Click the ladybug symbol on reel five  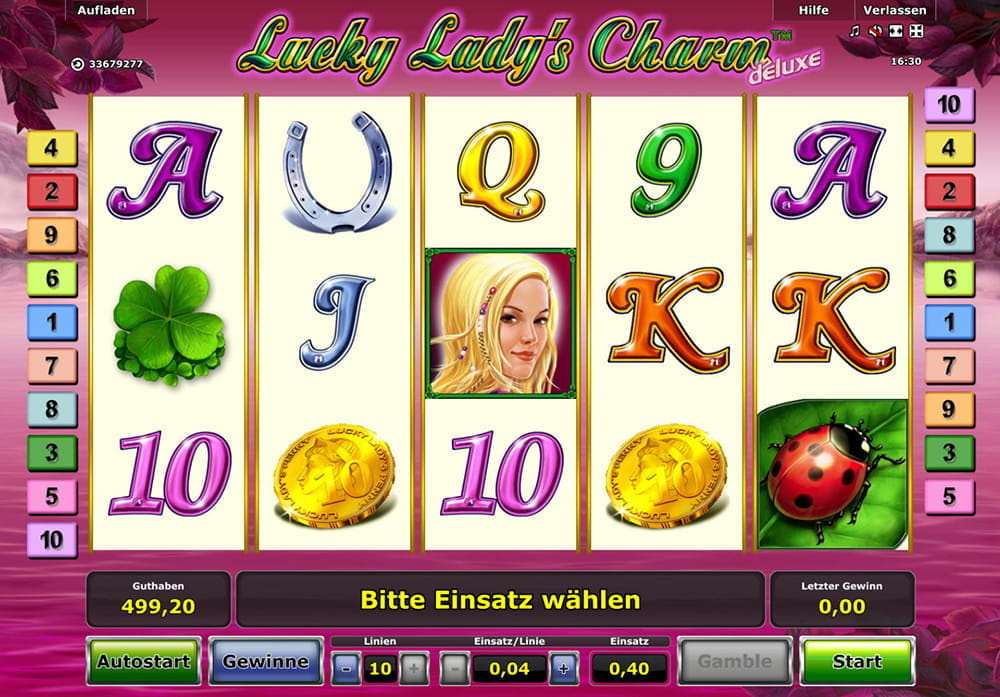coord(832,474)
